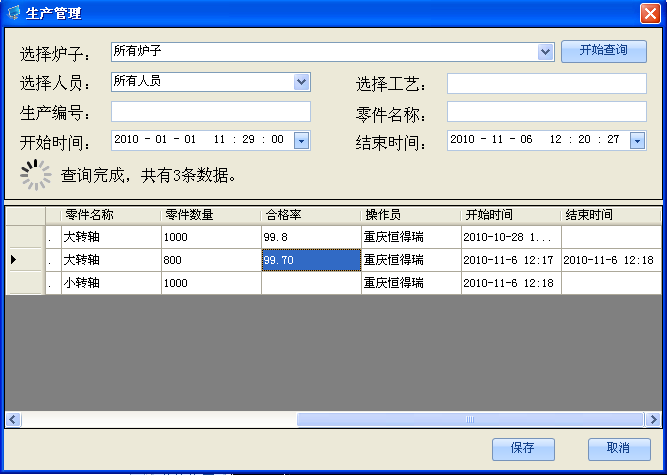Focus the 生产编号 input field

(x=211, y=111)
